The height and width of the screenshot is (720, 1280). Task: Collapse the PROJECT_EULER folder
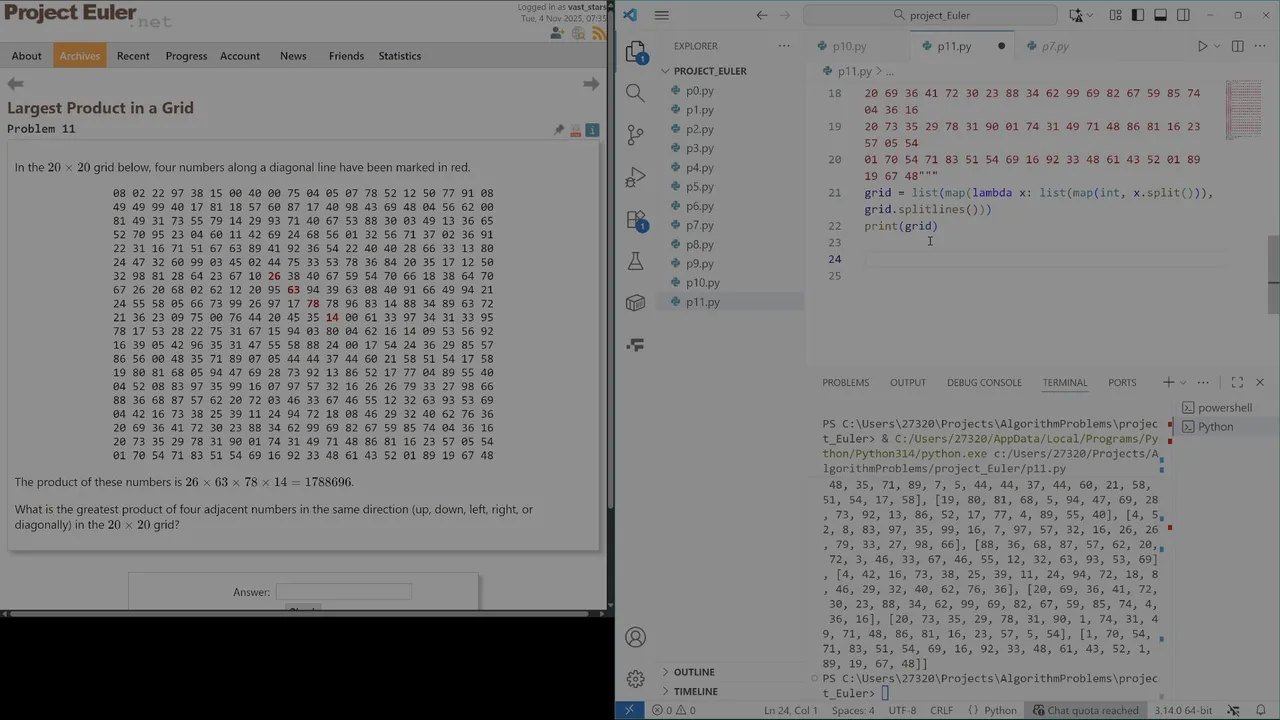point(710,71)
